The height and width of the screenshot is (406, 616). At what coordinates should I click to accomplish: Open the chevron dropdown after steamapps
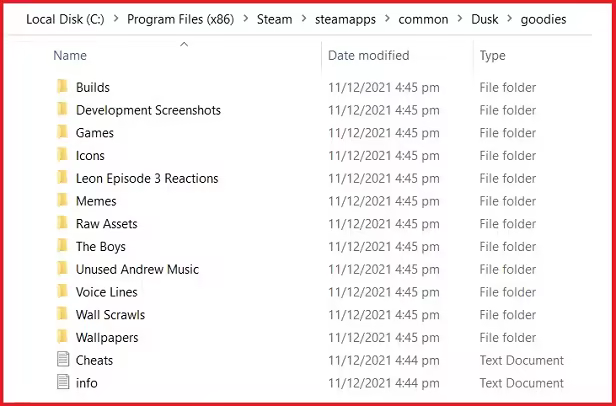tap(383, 18)
